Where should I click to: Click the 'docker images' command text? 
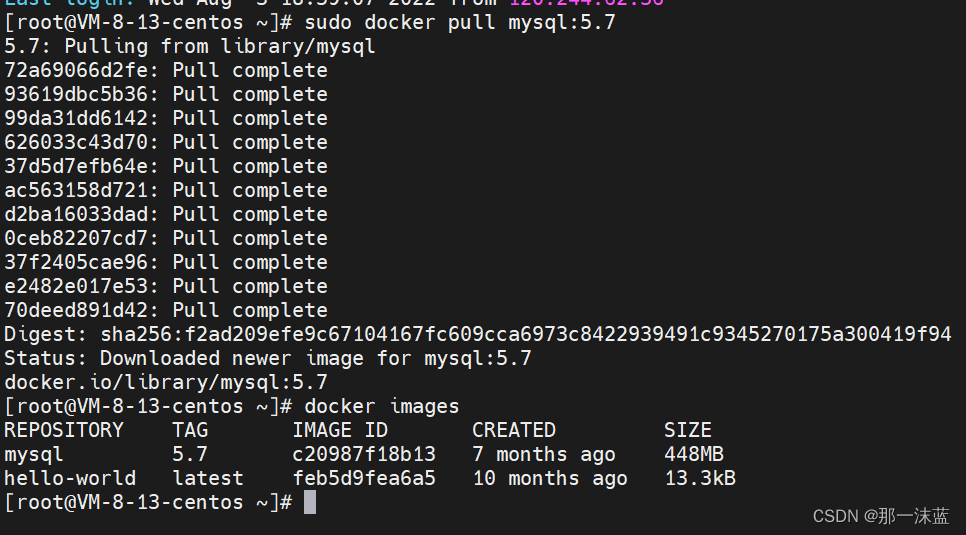pyautogui.click(x=382, y=406)
